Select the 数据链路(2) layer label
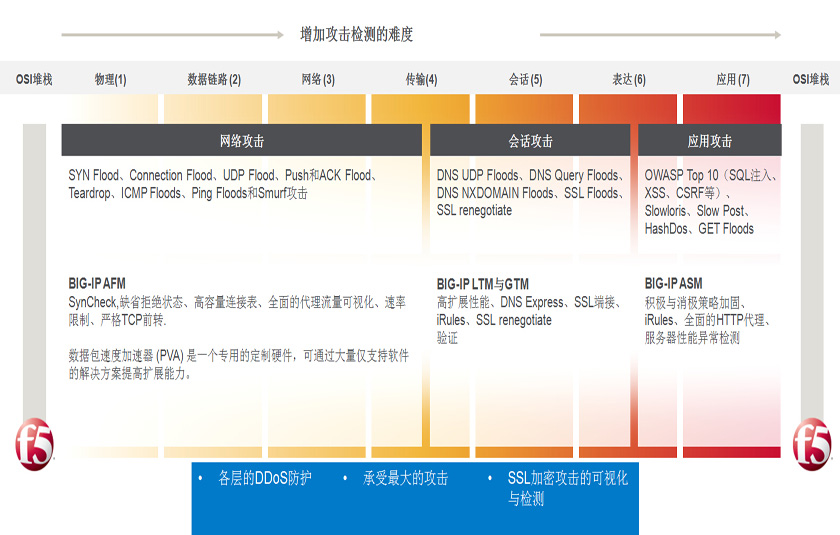Viewport: 840px width, 535px height. [x=214, y=80]
